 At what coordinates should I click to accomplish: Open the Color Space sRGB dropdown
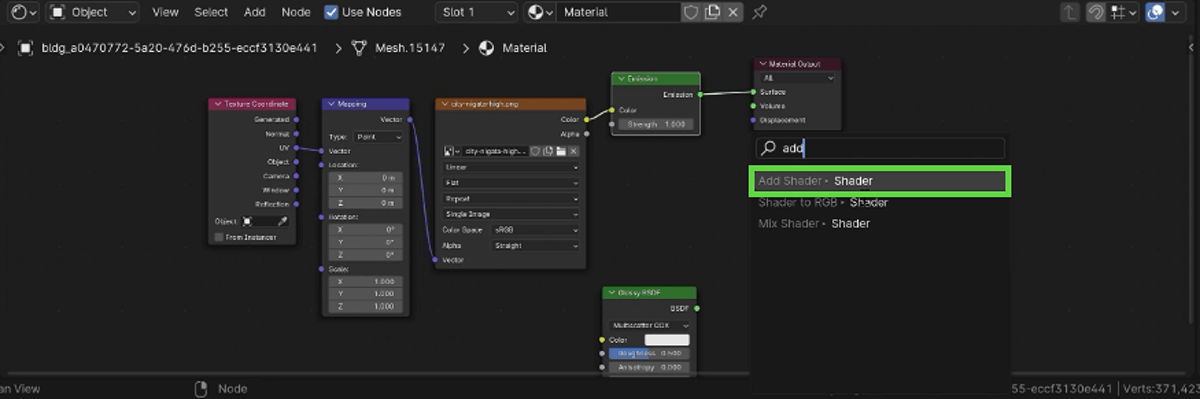pyautogui.click(x=536, y=229)
